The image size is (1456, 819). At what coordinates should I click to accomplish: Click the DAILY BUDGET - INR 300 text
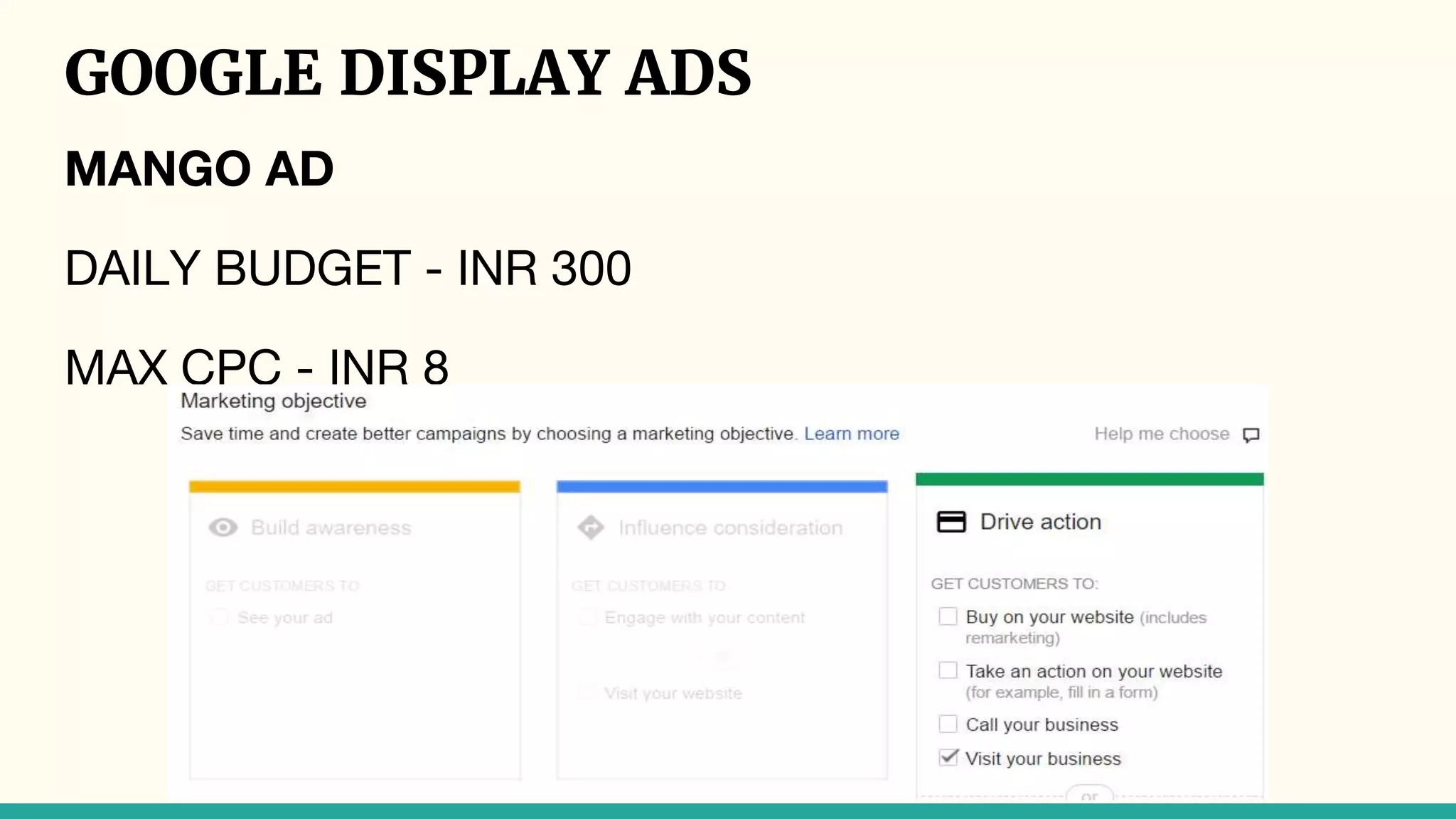pyautogui.click(x=348, y=269)
